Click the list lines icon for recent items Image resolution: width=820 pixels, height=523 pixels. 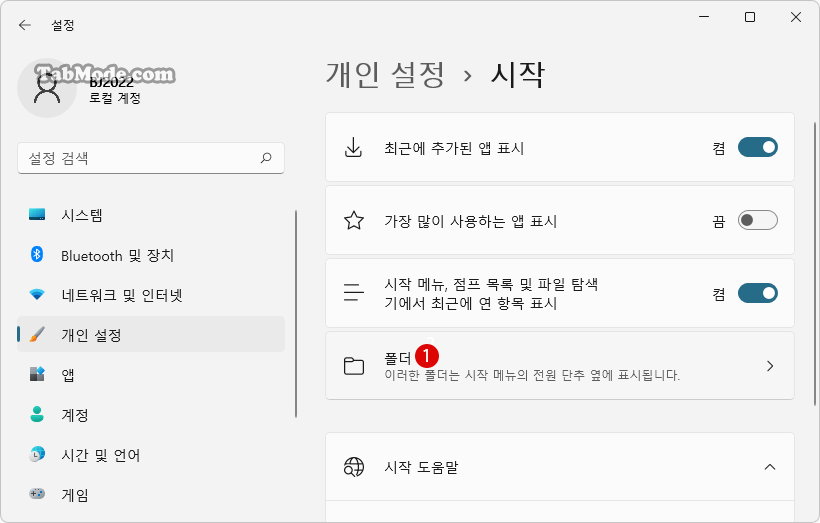(354, 292)
